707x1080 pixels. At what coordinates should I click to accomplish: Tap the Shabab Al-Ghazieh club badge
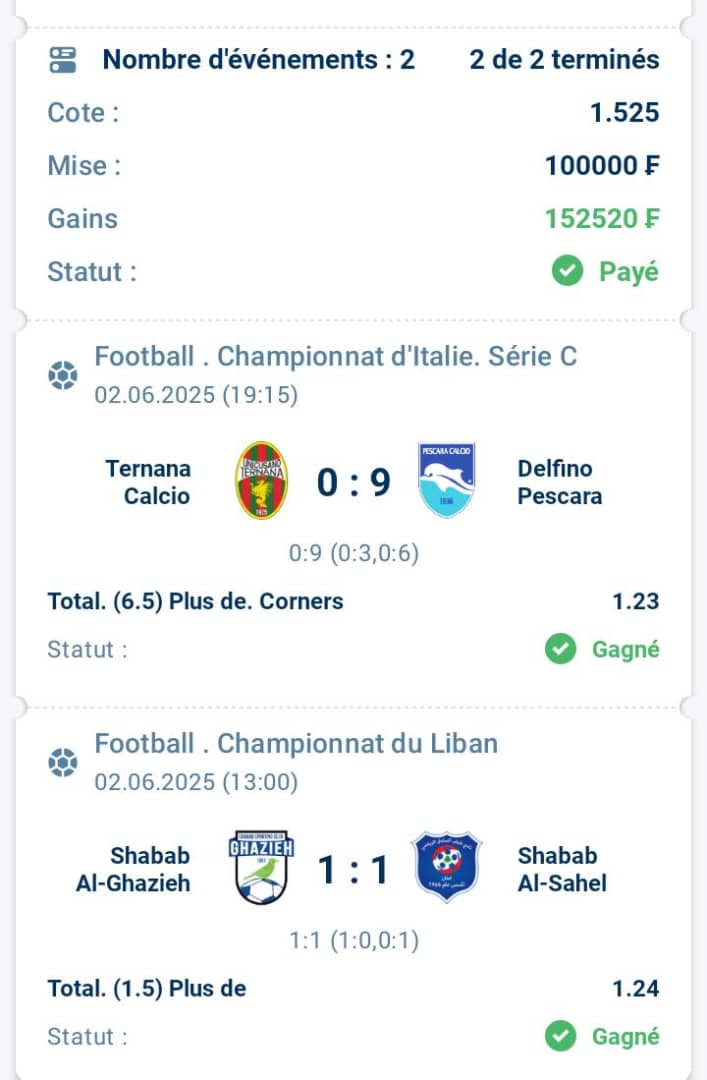click(x=261, y=867)
